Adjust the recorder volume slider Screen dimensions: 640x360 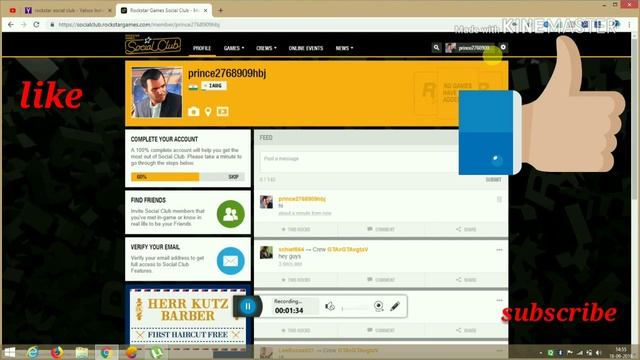click(x=355, y=308)
